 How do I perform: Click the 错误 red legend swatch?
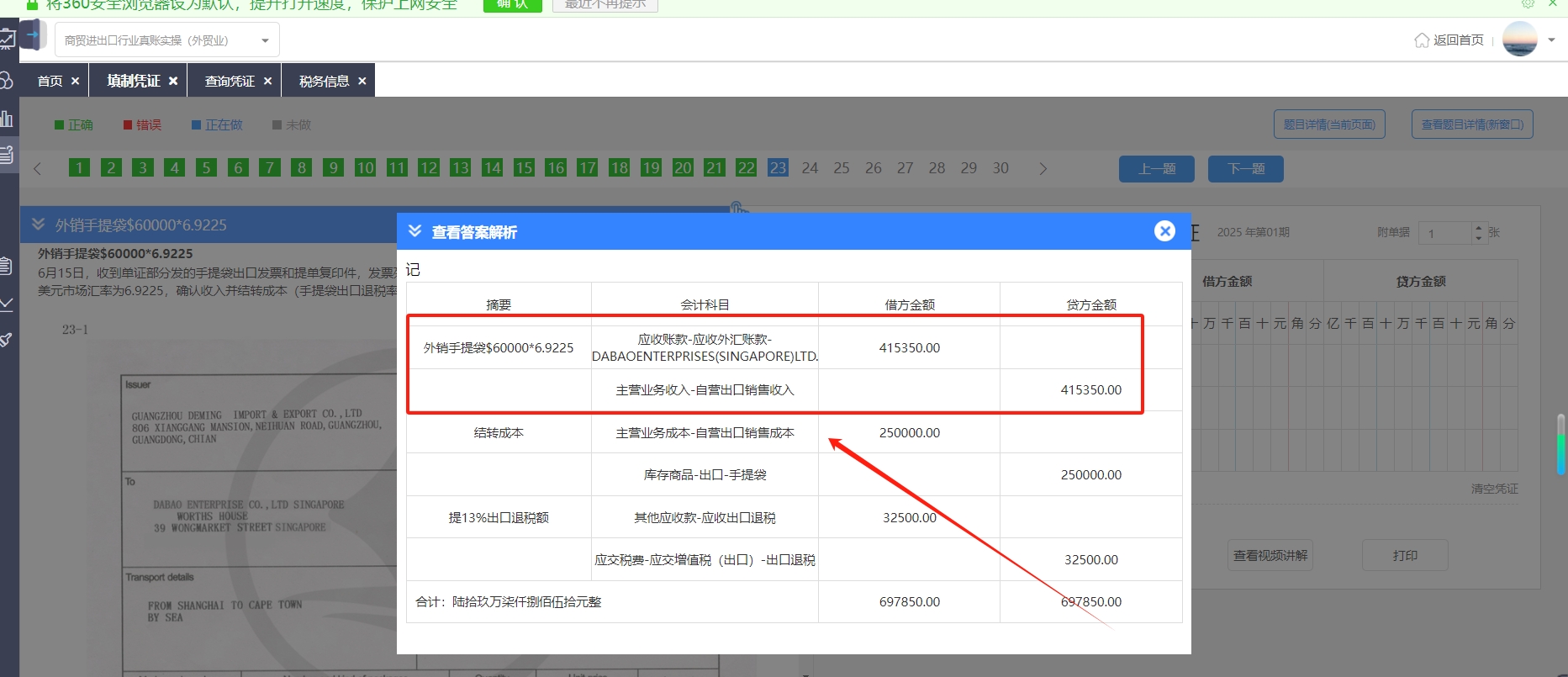point(128,124)
